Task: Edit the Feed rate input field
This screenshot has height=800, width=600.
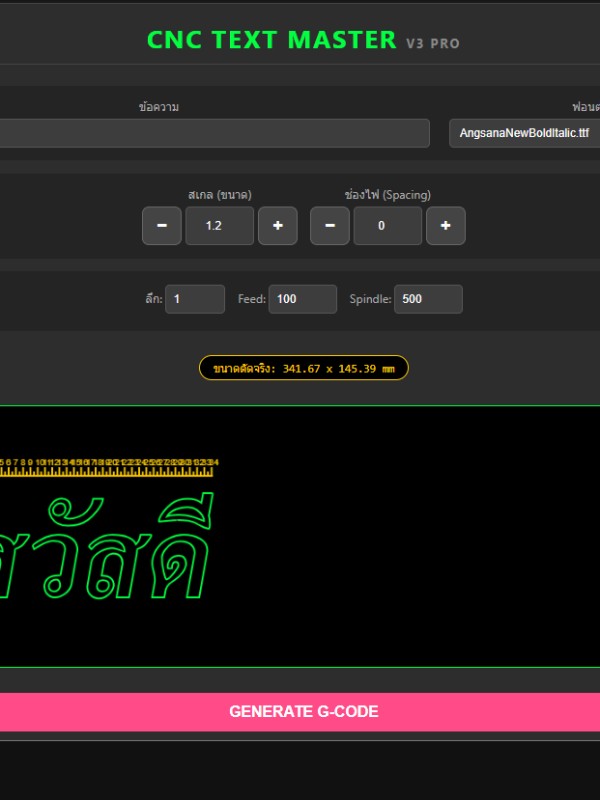Action: [302, 299]
